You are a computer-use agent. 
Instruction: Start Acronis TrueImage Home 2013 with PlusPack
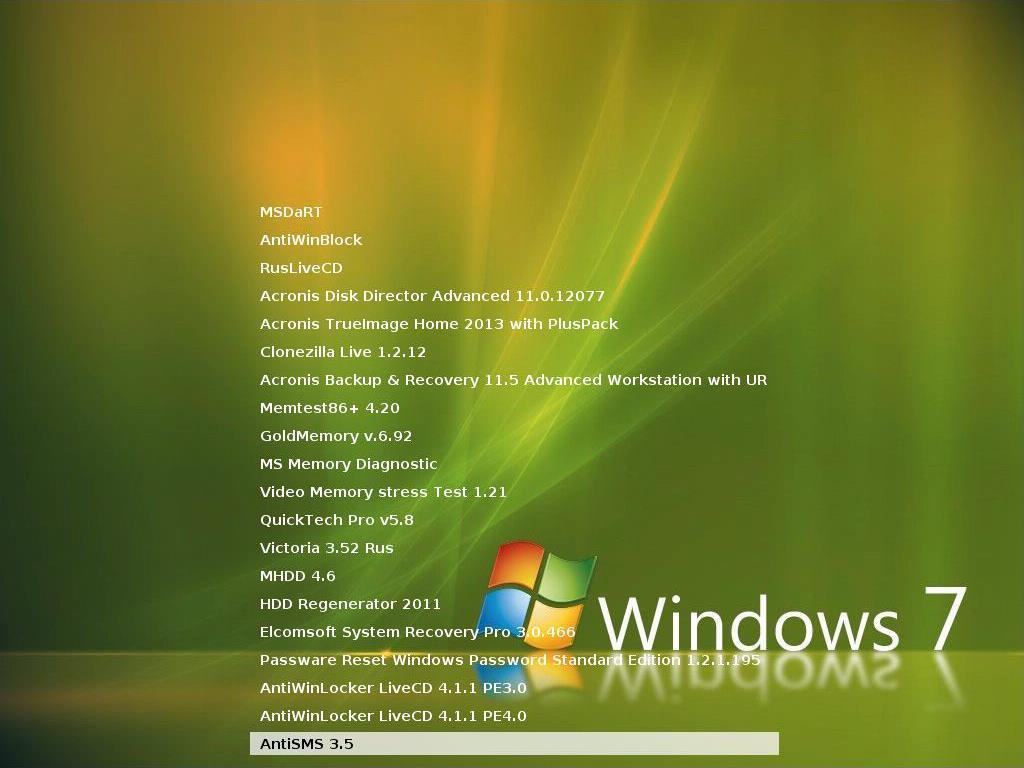(x=439, y=325)
